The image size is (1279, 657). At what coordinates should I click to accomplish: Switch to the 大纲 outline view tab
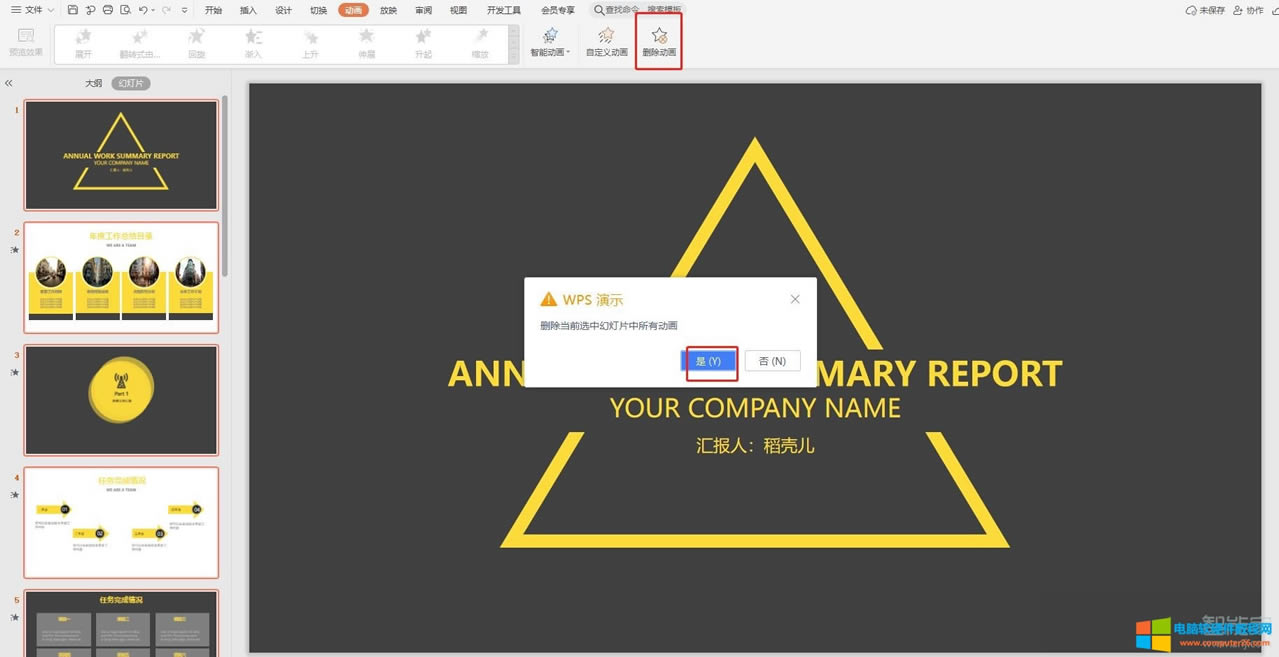click(x=93, y=84)
